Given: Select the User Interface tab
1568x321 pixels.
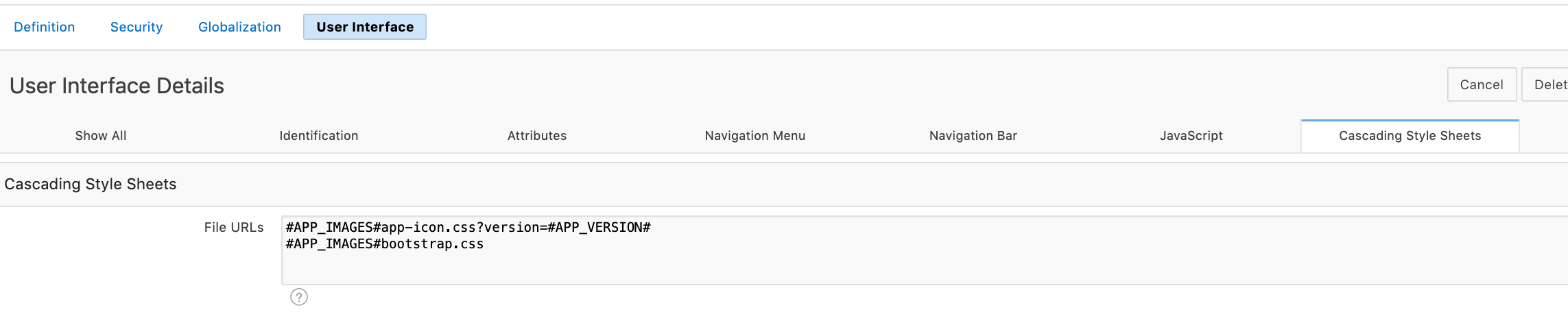Looking at the screenshot, I should point(365,27).
